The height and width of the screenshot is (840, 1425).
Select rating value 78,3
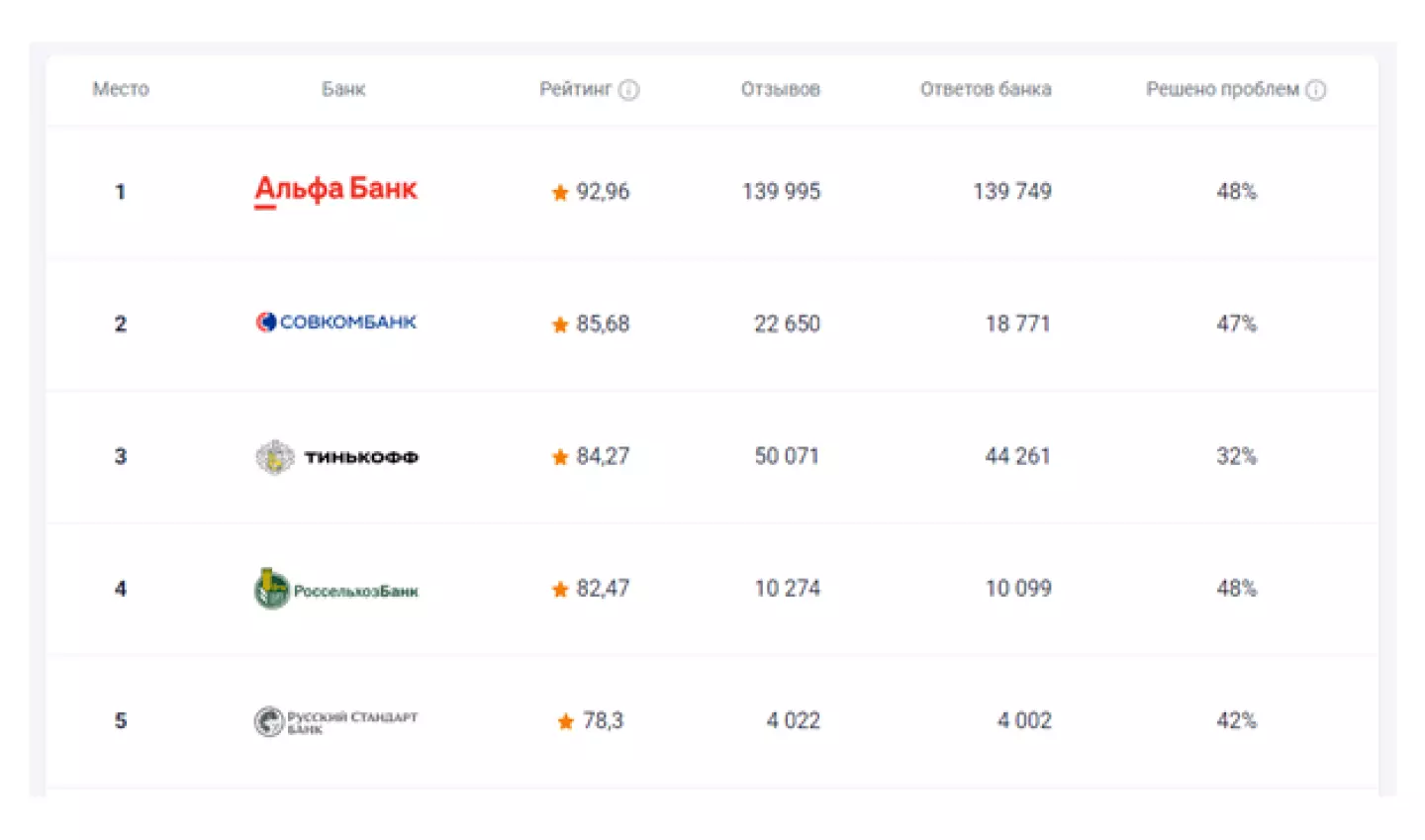click(603, 720)
